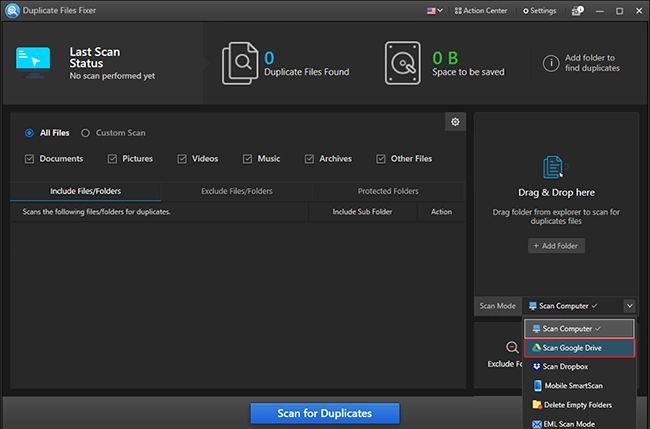Disable the Archives checkbox
Screen dimensions: 650x429
point(309,159)
